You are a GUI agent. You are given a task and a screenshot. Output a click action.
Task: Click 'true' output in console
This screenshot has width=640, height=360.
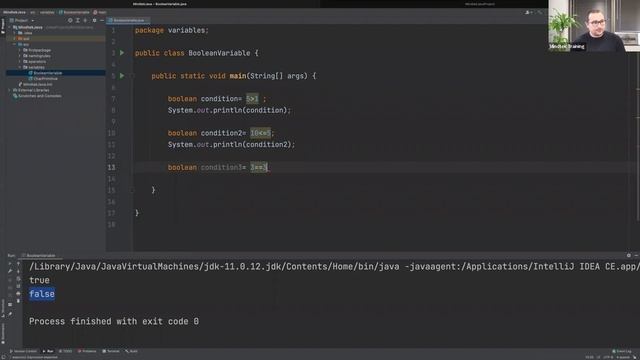pyautogui.click(x=39, y=280)
